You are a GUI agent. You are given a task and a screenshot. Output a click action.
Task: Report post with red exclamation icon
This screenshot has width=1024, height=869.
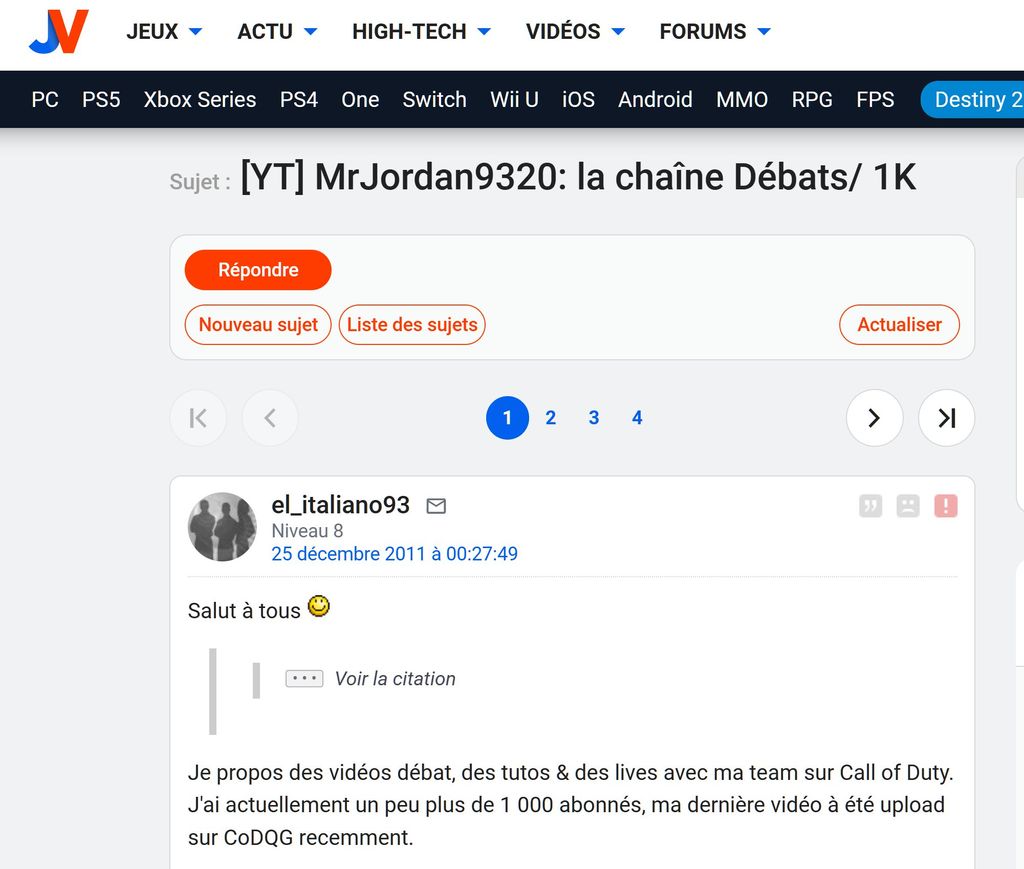coord(946,506)
